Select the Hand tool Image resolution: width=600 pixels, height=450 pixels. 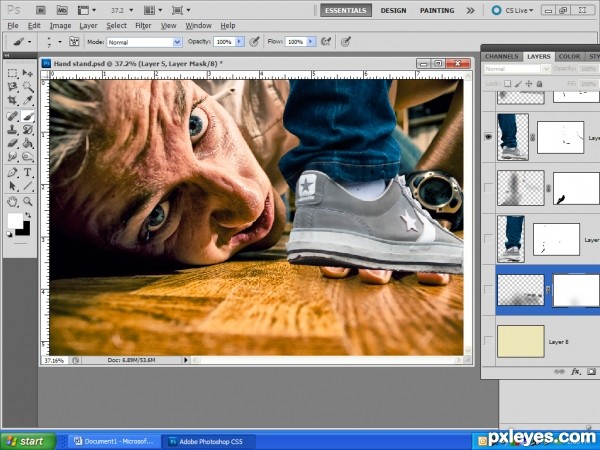13,201
